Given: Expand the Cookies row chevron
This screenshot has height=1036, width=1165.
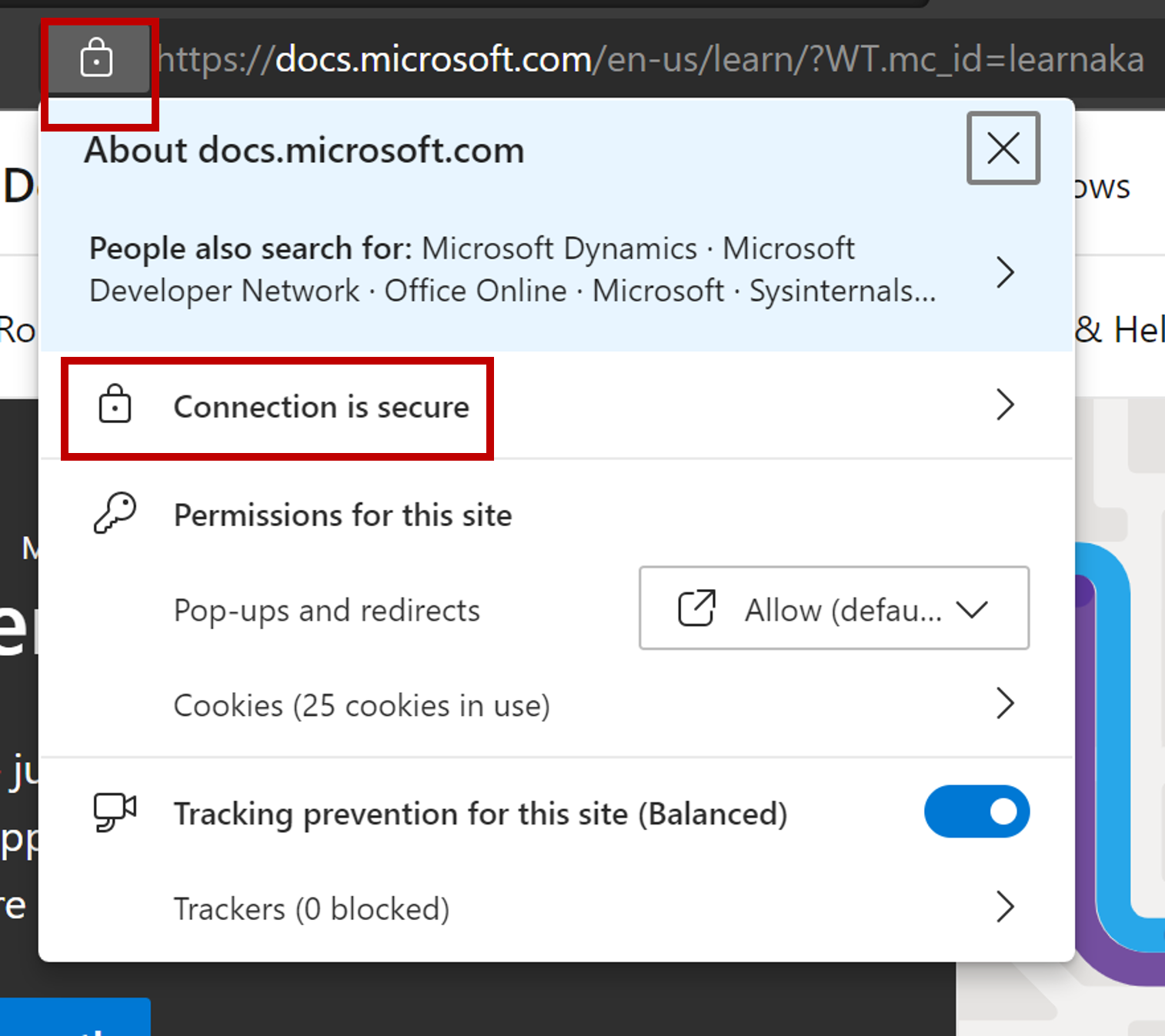Looking at the screenshot, I should 1005,703.
